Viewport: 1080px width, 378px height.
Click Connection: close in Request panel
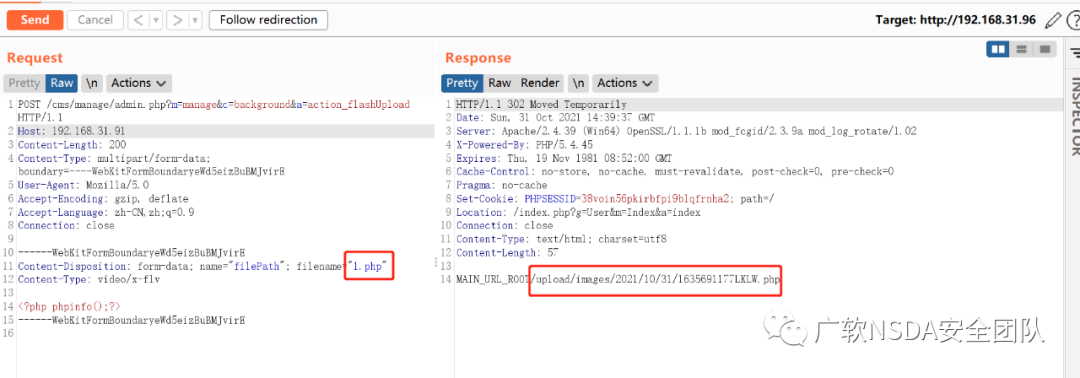tap(66, 225)
